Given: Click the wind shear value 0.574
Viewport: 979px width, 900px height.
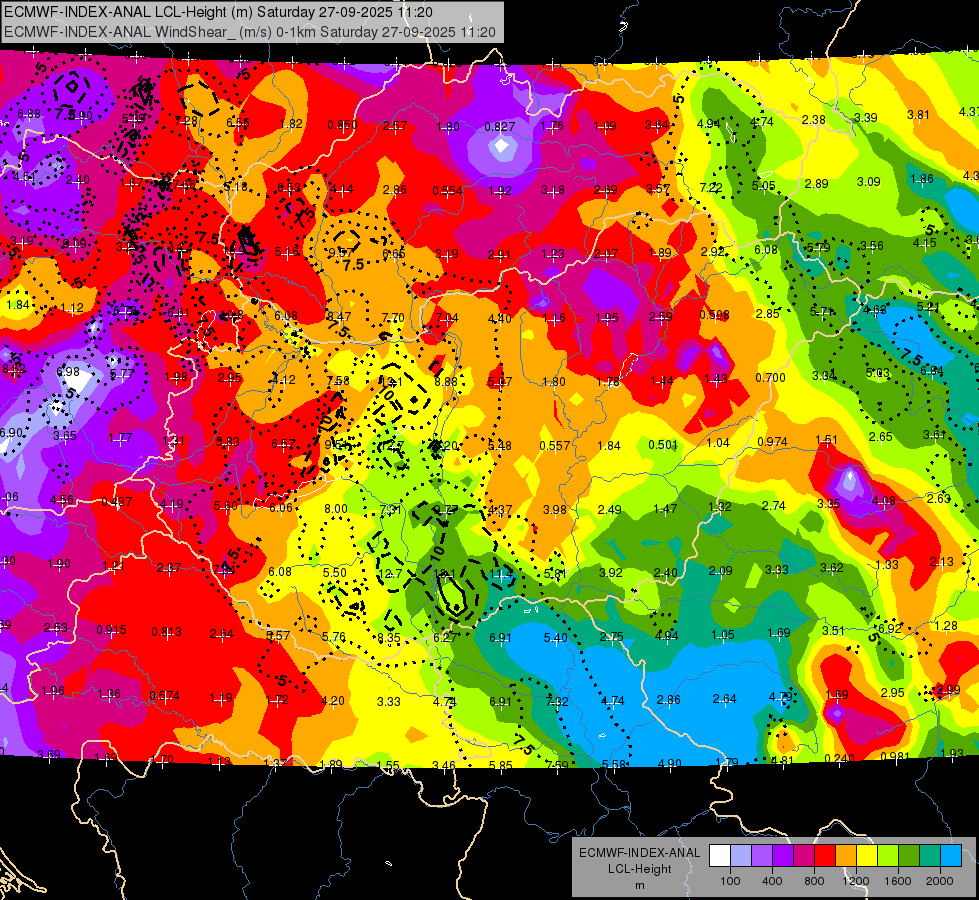Looking at the screenshot, I should click(164, 695).
